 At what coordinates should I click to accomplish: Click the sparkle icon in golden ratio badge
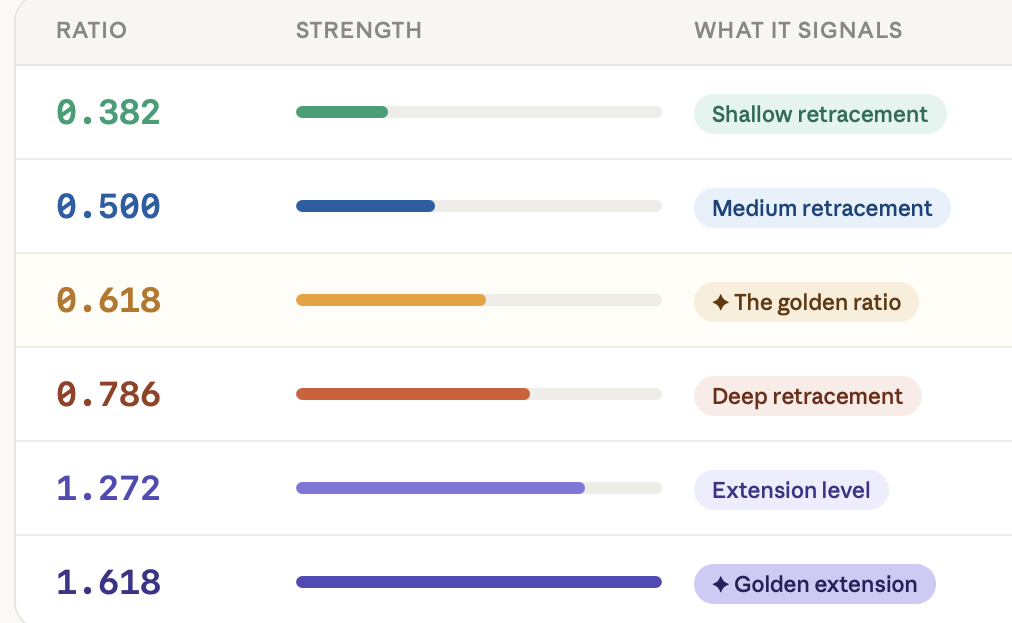click(720, 302)
